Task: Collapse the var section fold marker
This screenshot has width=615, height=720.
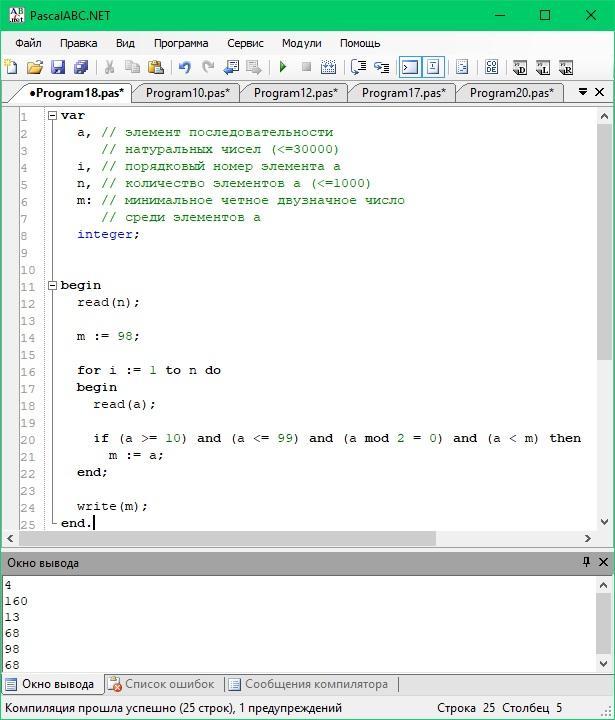Action: pos(53,115)
